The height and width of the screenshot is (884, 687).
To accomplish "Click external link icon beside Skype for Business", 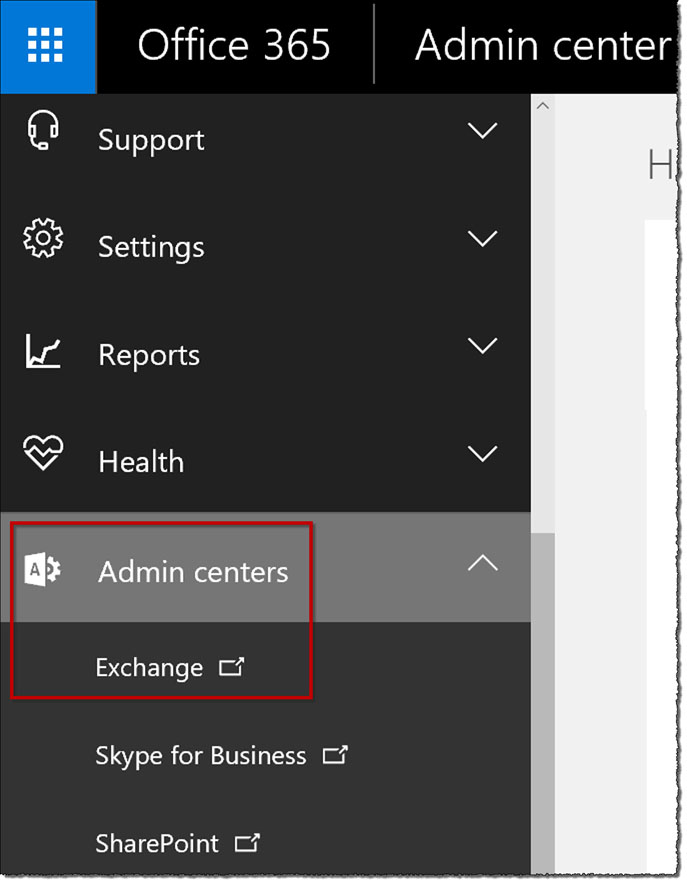I will pyautogui.click(x=335, y=756).
